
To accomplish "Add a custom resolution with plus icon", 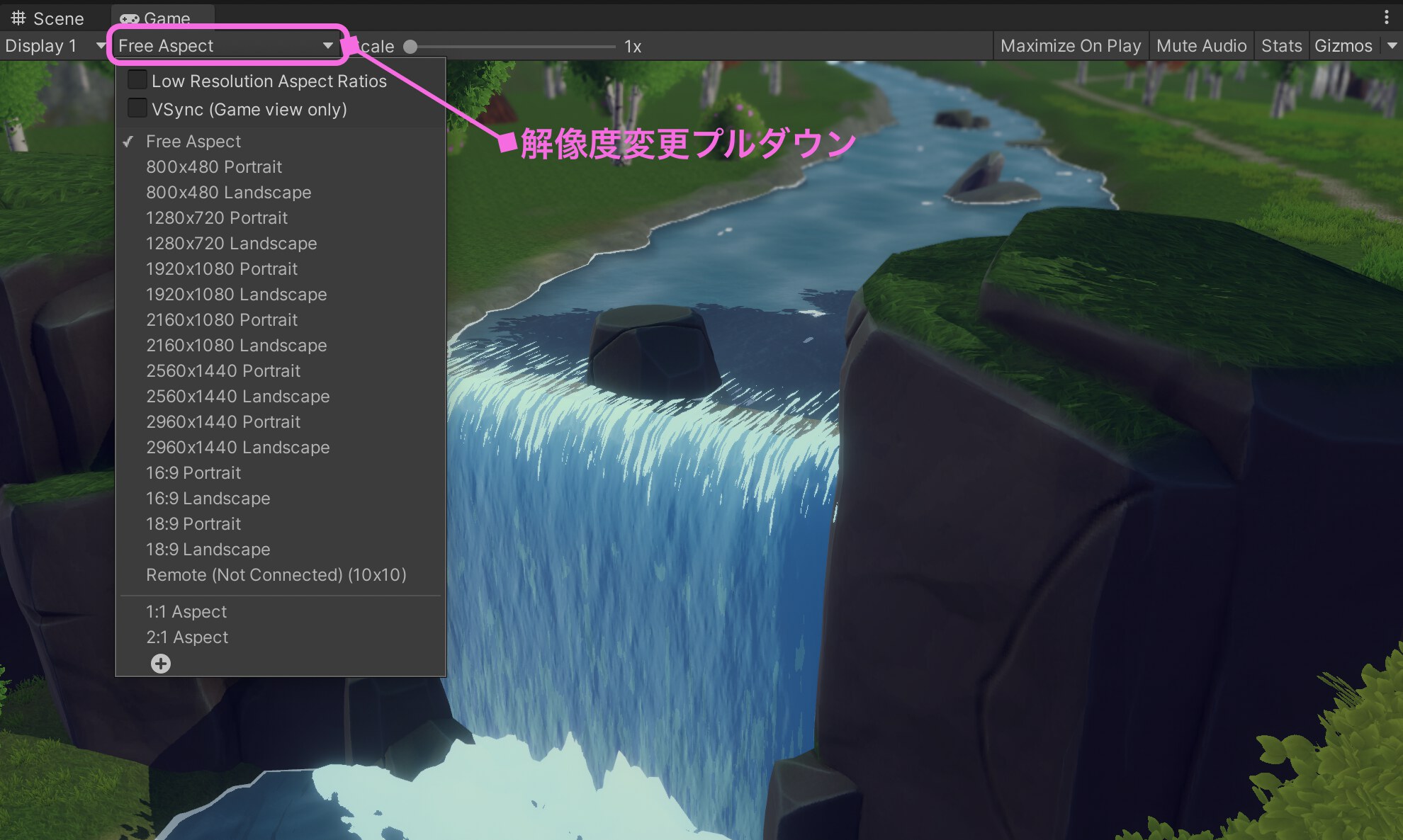I will (x=161, y=664).
